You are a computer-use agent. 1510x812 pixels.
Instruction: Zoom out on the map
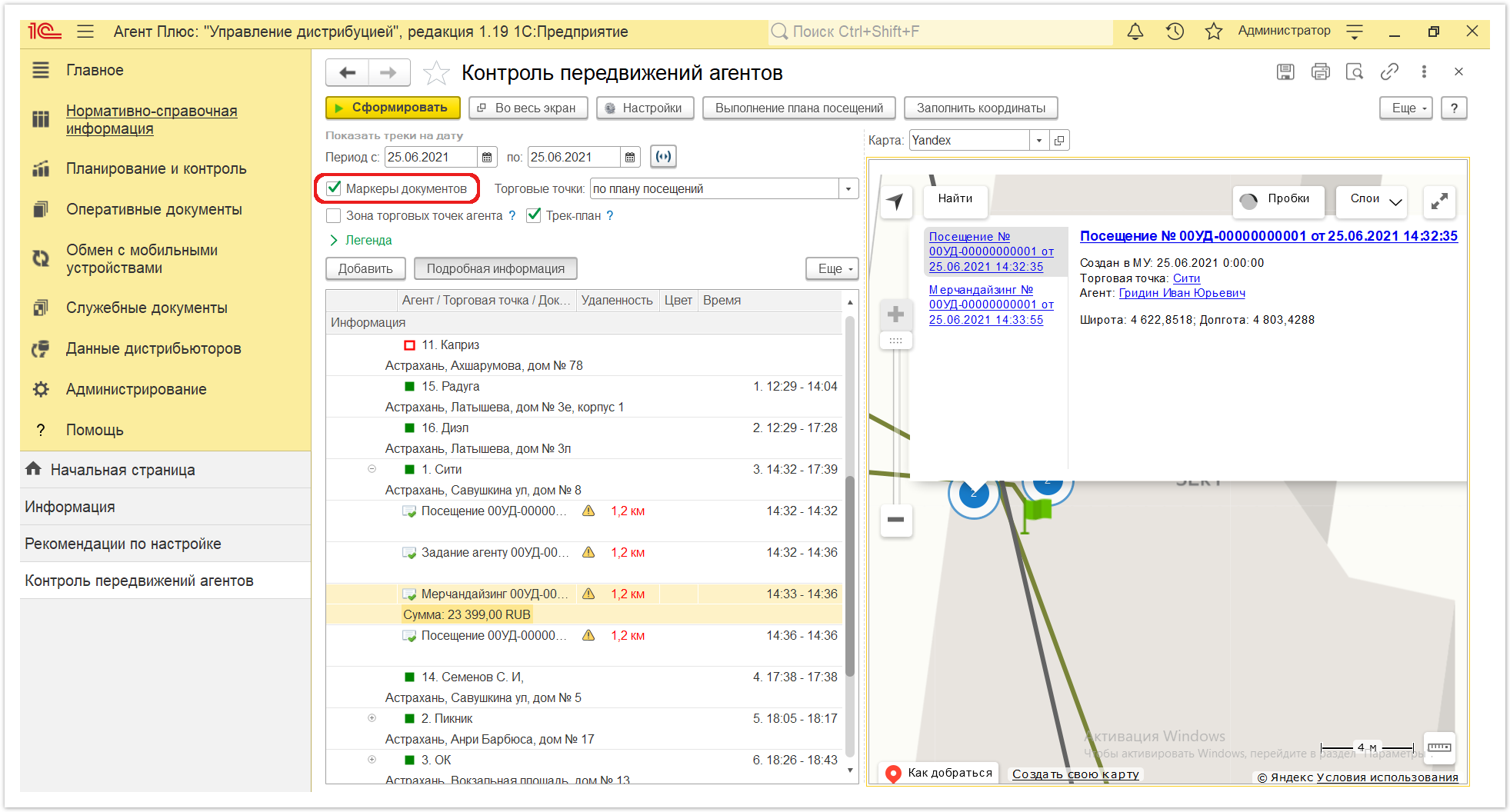tap(895, 520)
